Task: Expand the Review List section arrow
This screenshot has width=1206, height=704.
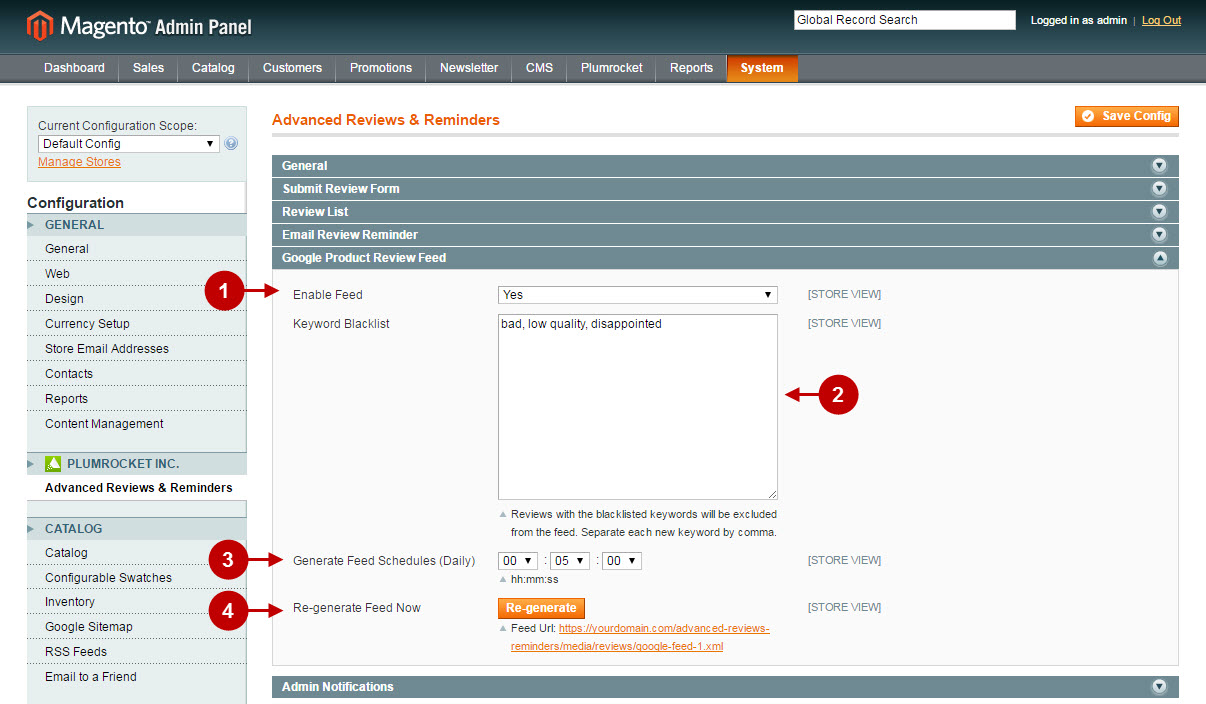Action: click(1159, 212)
